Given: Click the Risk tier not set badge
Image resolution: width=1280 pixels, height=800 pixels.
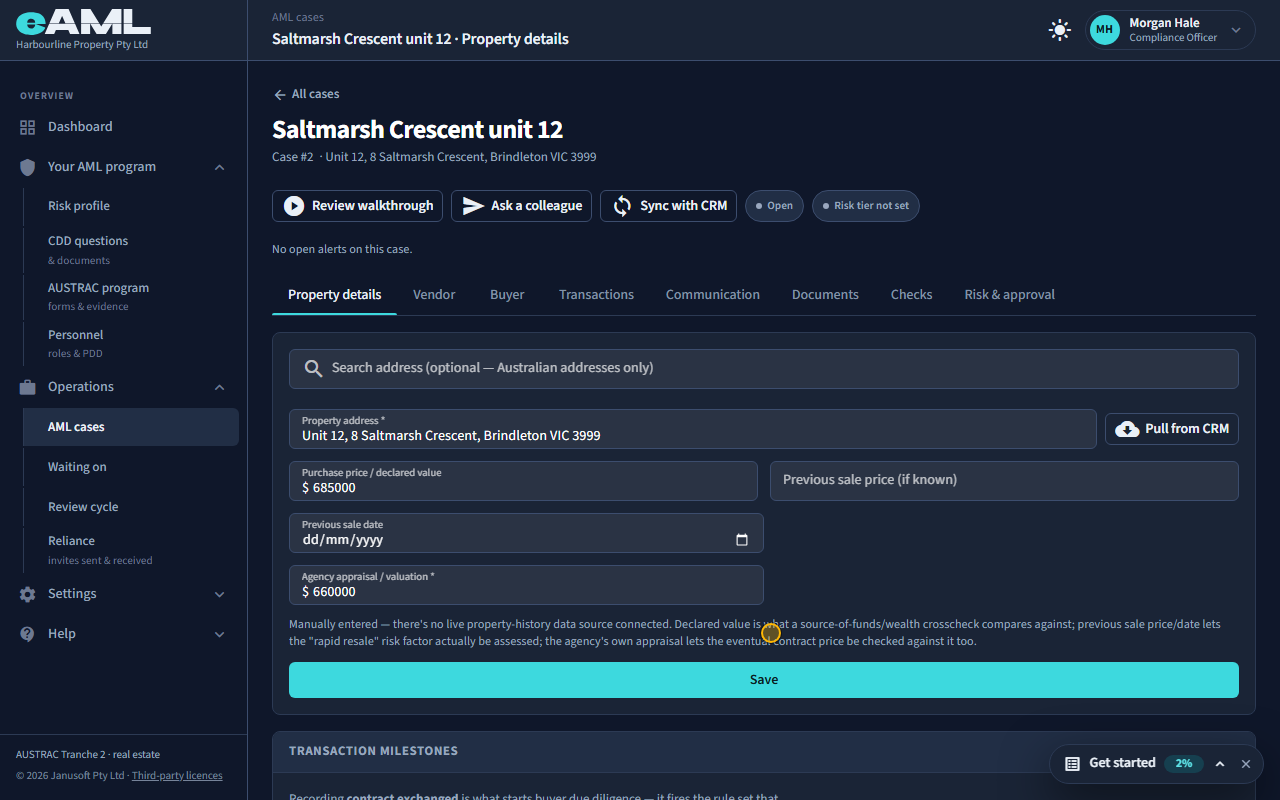Looking at the screenshot, I should (865, 206).
